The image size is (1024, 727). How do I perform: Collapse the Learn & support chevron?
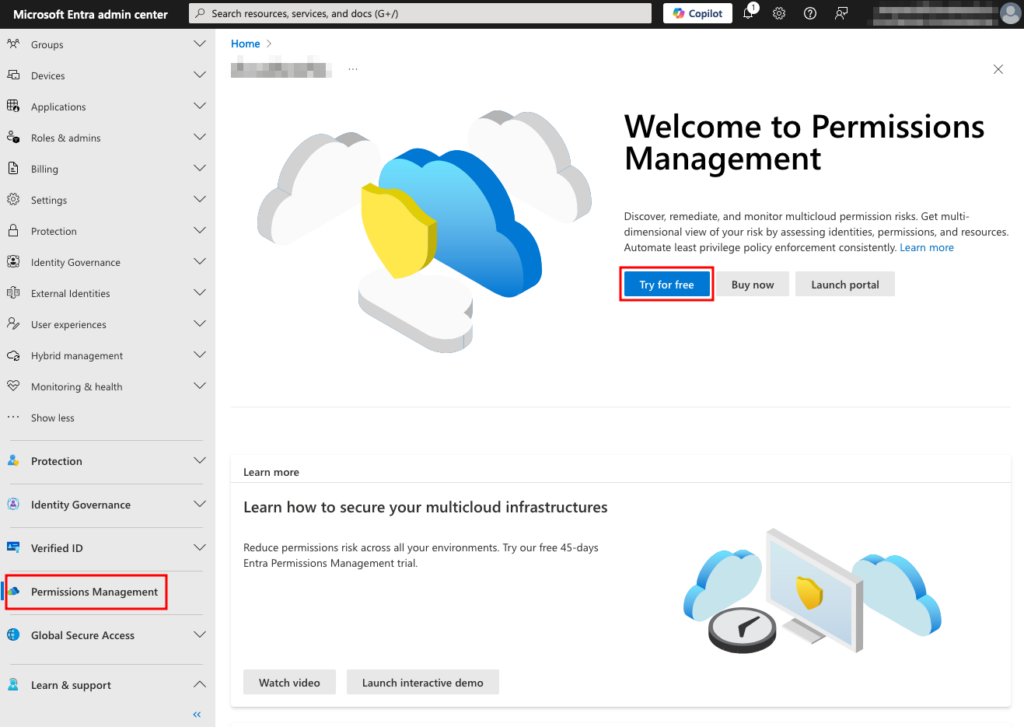(x=199, y=685)
